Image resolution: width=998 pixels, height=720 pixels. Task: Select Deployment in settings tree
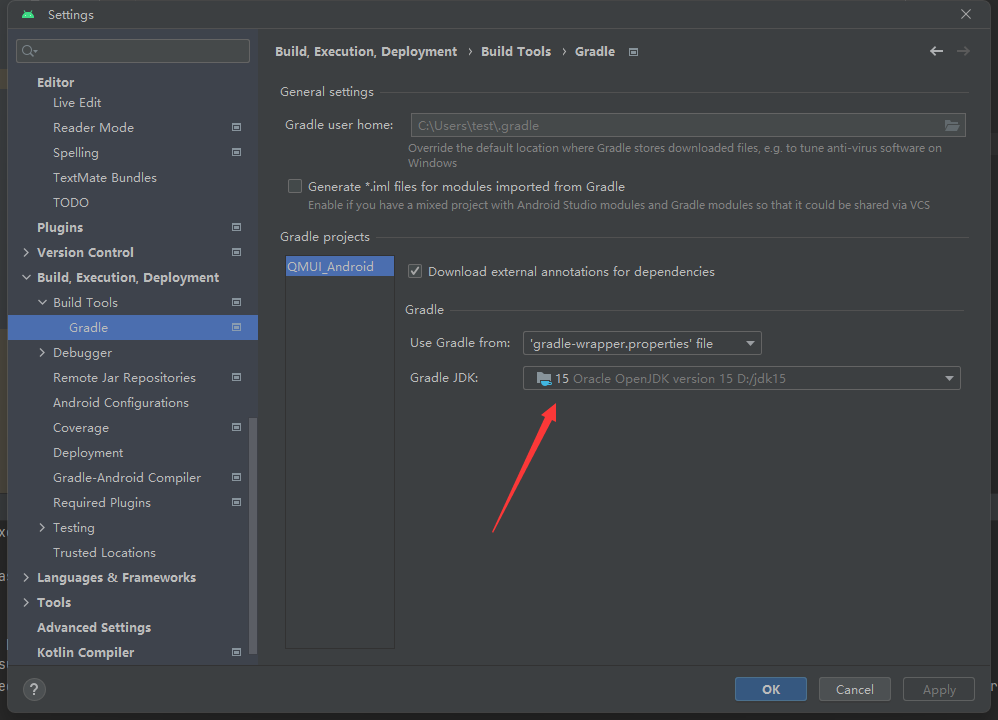88,453
